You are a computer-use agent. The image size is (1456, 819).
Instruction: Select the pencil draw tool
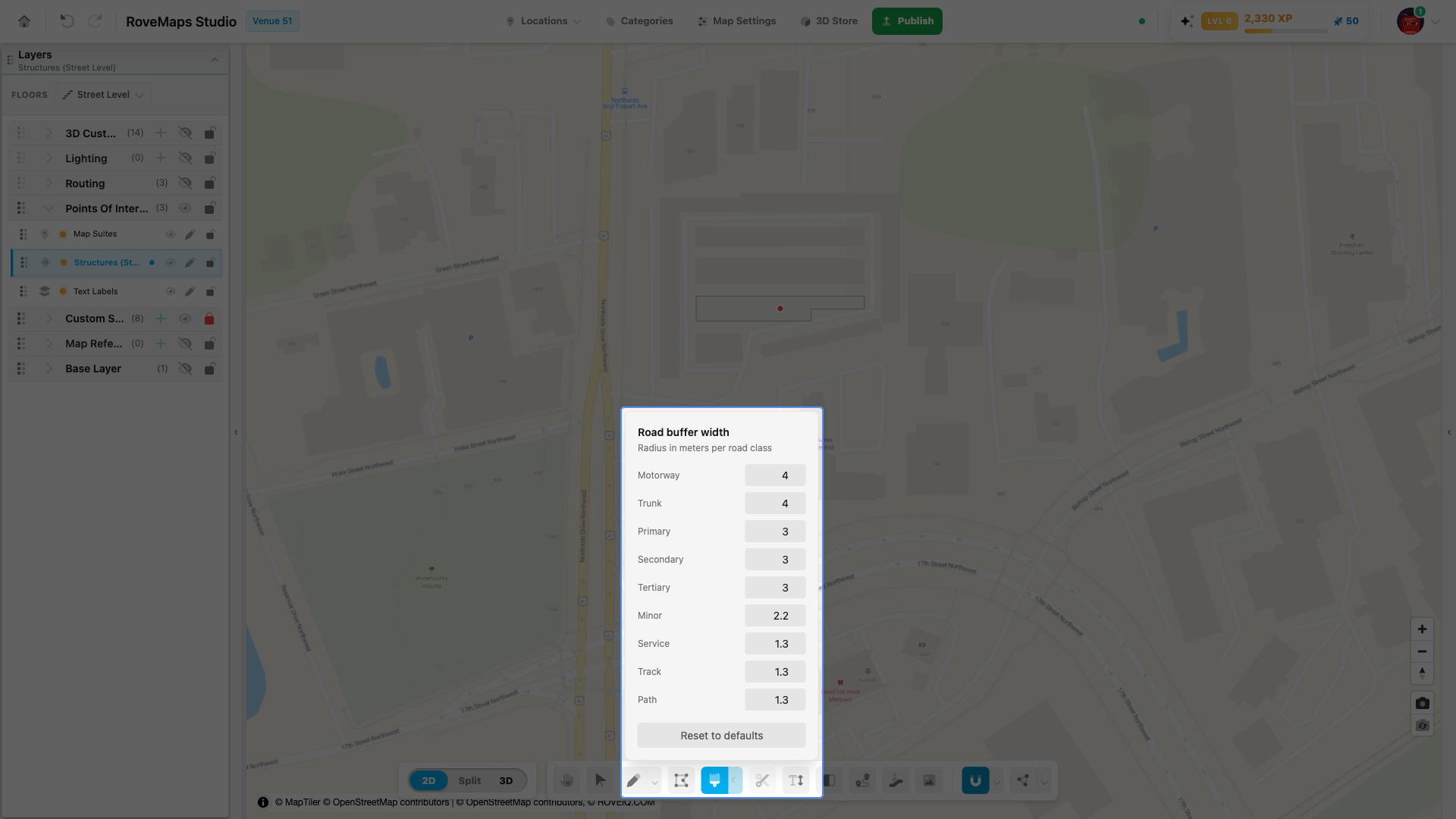633,780
